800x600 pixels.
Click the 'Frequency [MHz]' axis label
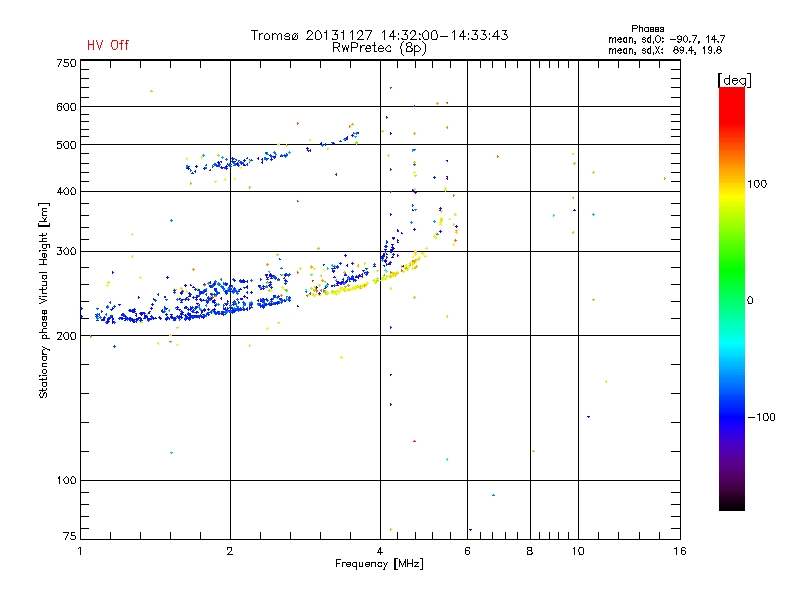[380, 564]
